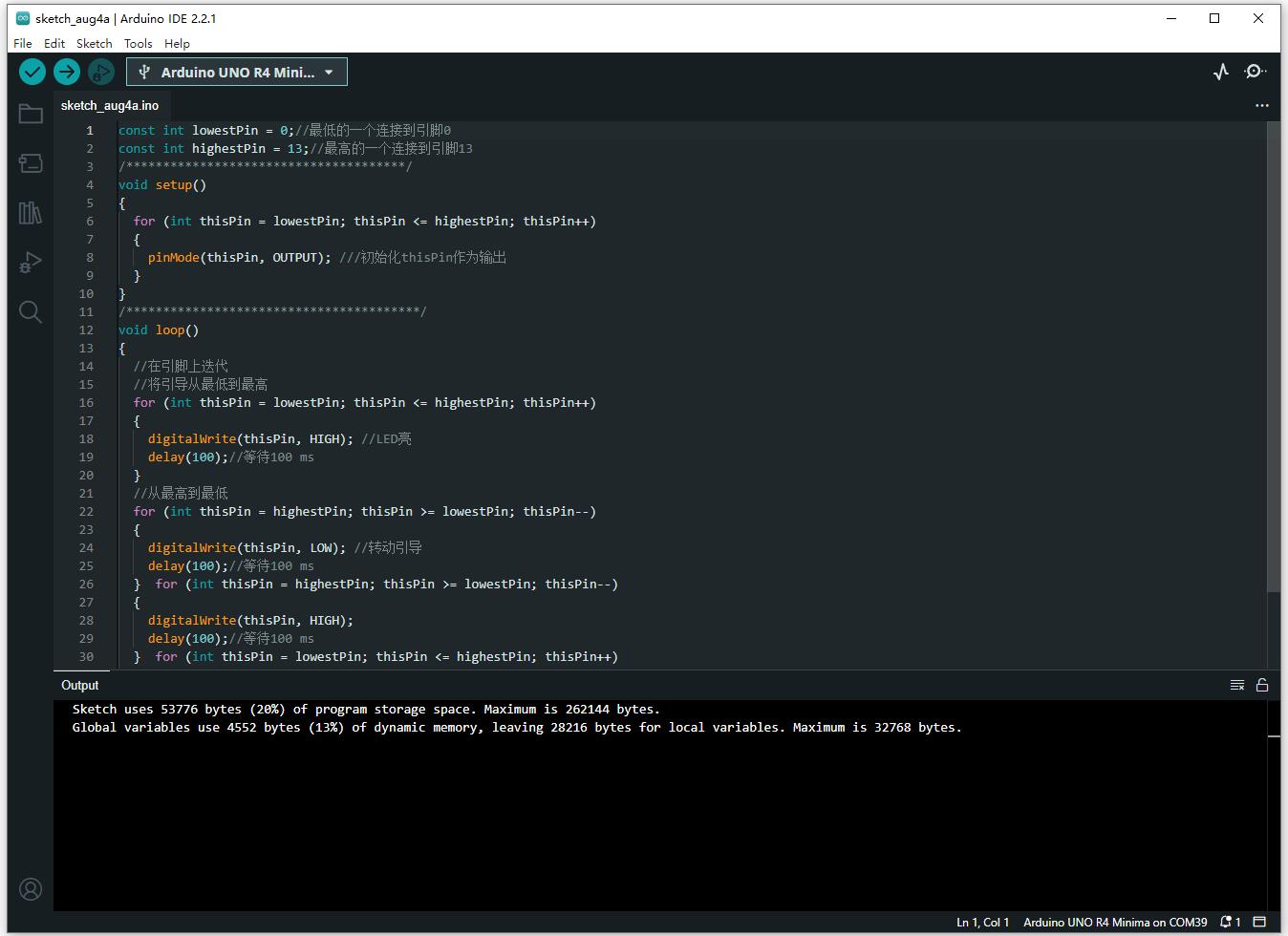1288x936 pixels.
Task: Open the Debug panel in sidebar
Action: tap(31, 262)
